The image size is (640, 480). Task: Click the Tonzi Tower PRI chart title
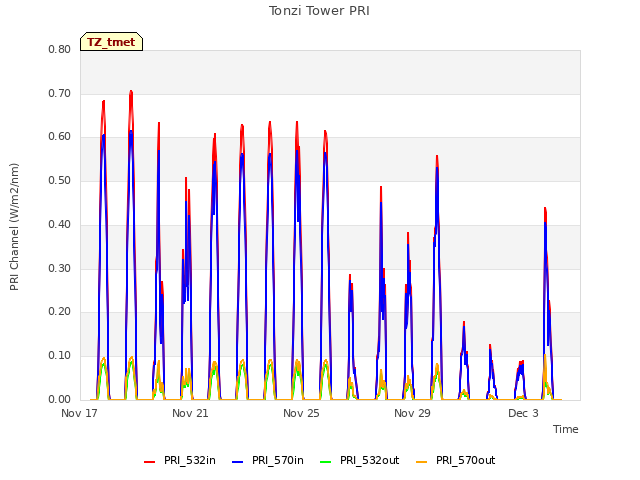(319, 11)
